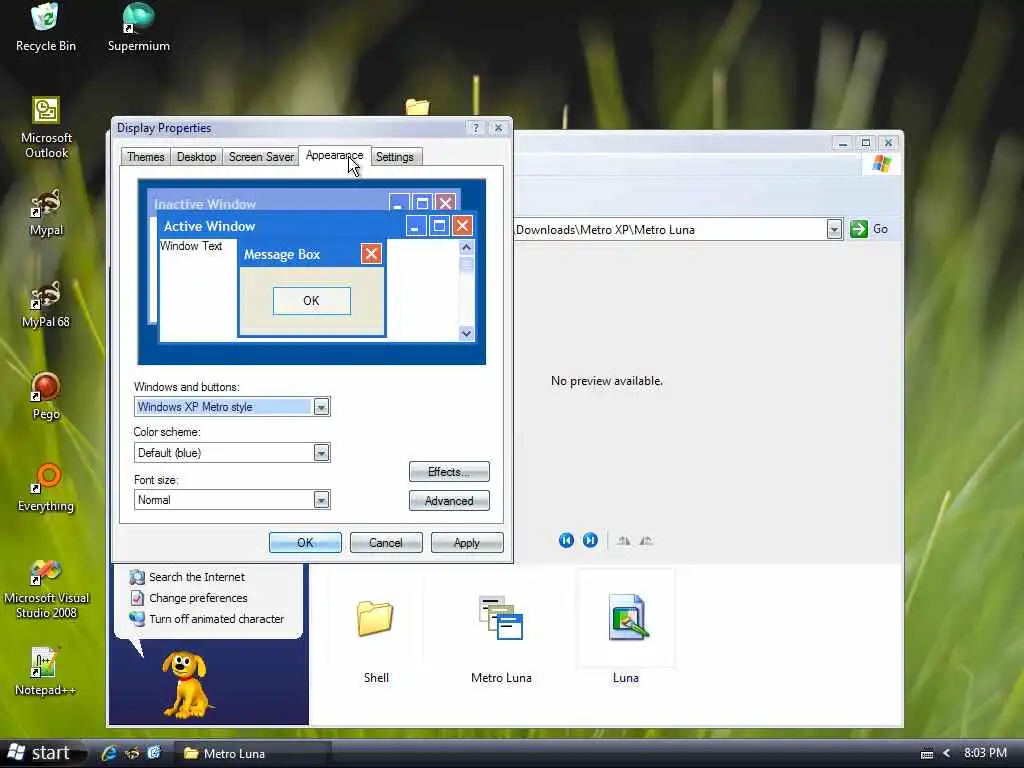The height and width of the screenshot is (768, 1024).
Task: Confirm with the dialog OK button
Action: 305,543
